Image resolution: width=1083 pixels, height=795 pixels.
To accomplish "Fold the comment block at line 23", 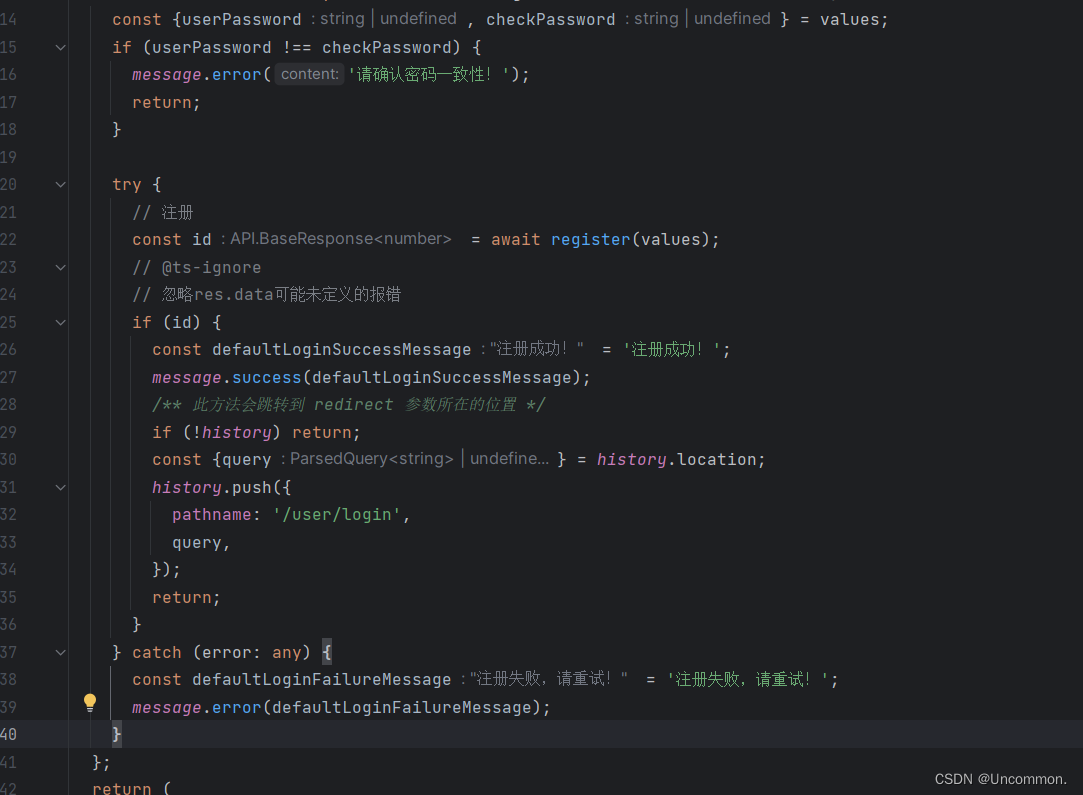I will 61,267.
